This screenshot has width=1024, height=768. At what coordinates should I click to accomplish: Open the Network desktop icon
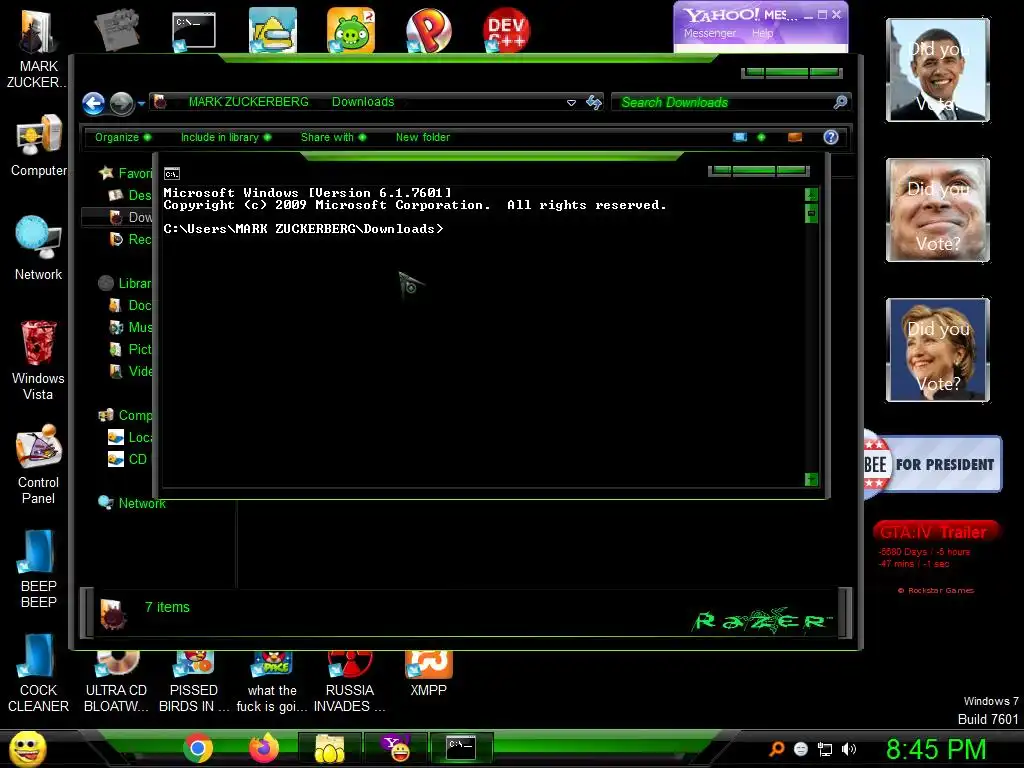click(39, 248)
